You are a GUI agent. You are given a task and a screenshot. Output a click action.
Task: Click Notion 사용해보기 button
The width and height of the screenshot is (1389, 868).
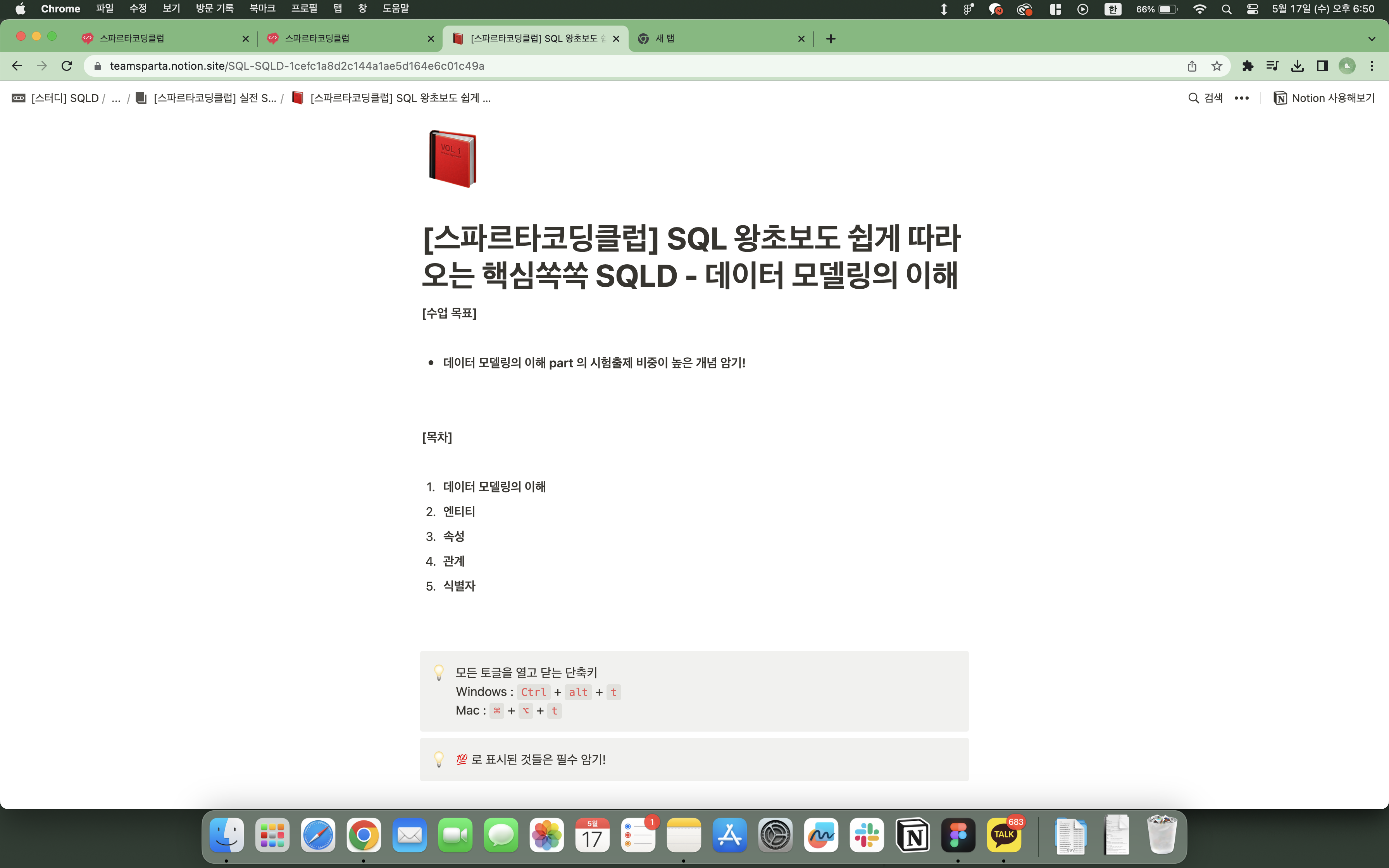click(1324, 98)
